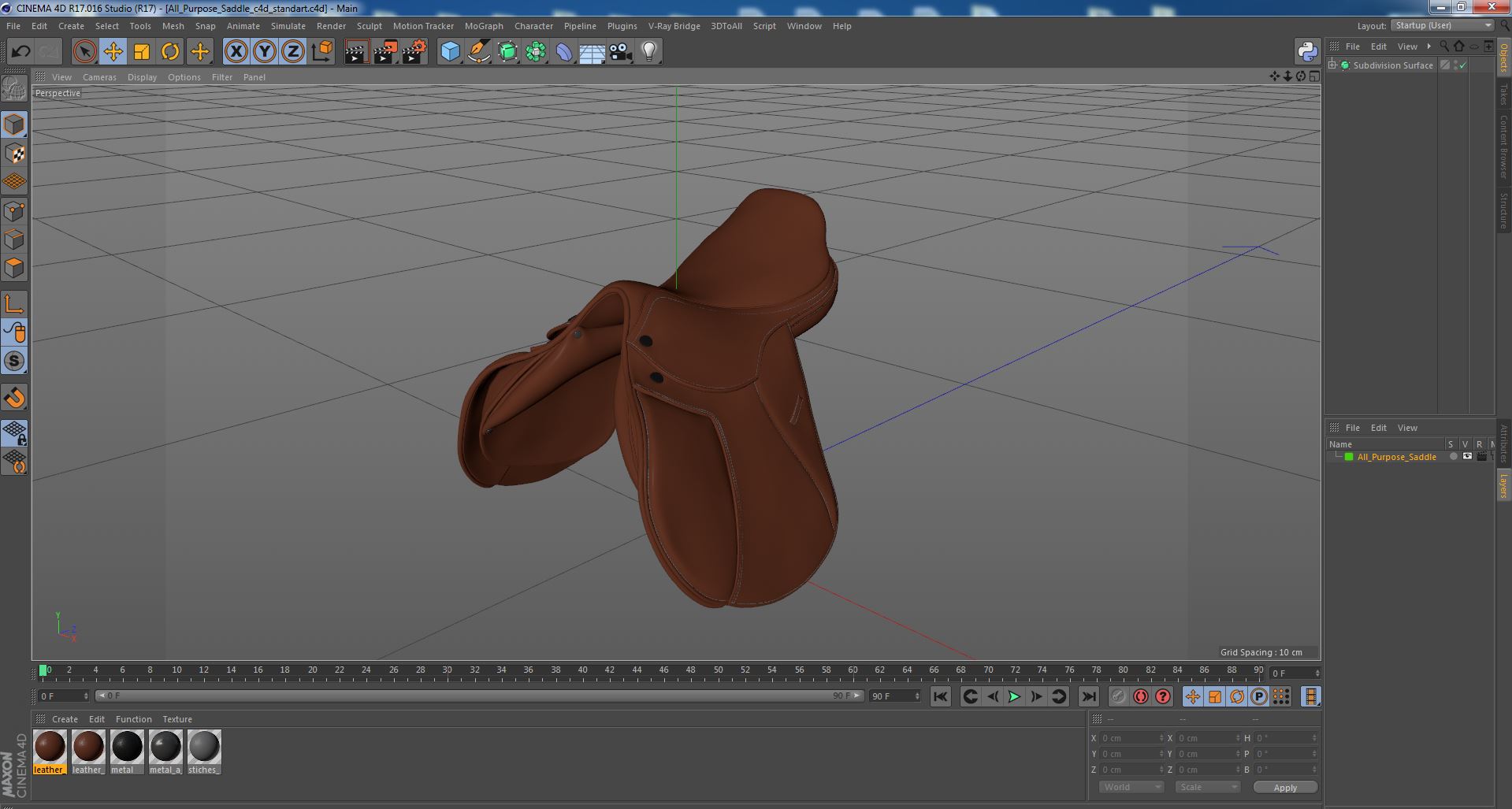
Task: Add a Floor environment object
Action: tap(593, 52)
